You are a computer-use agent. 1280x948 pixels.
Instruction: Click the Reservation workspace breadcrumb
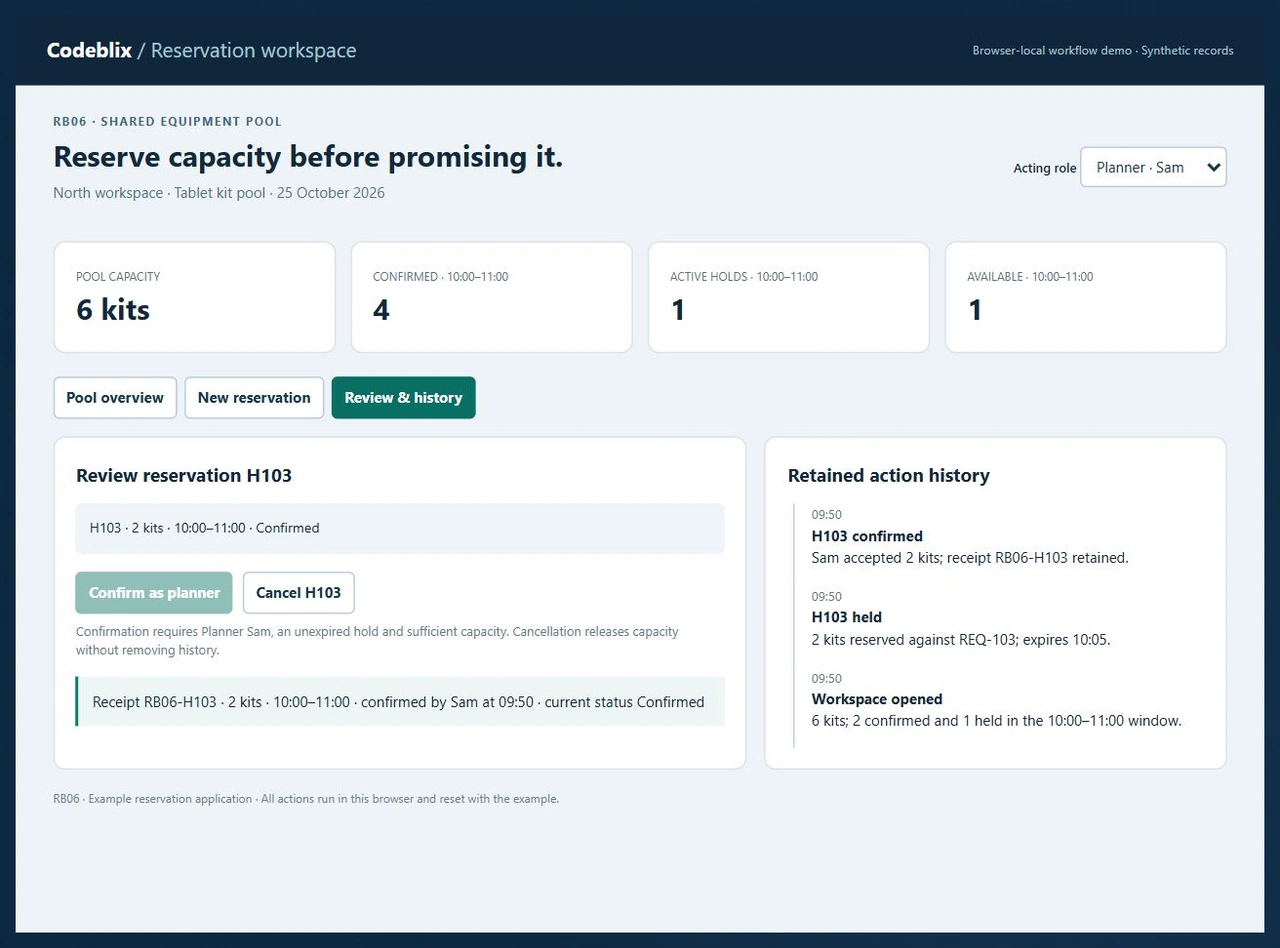click(253, 50)
